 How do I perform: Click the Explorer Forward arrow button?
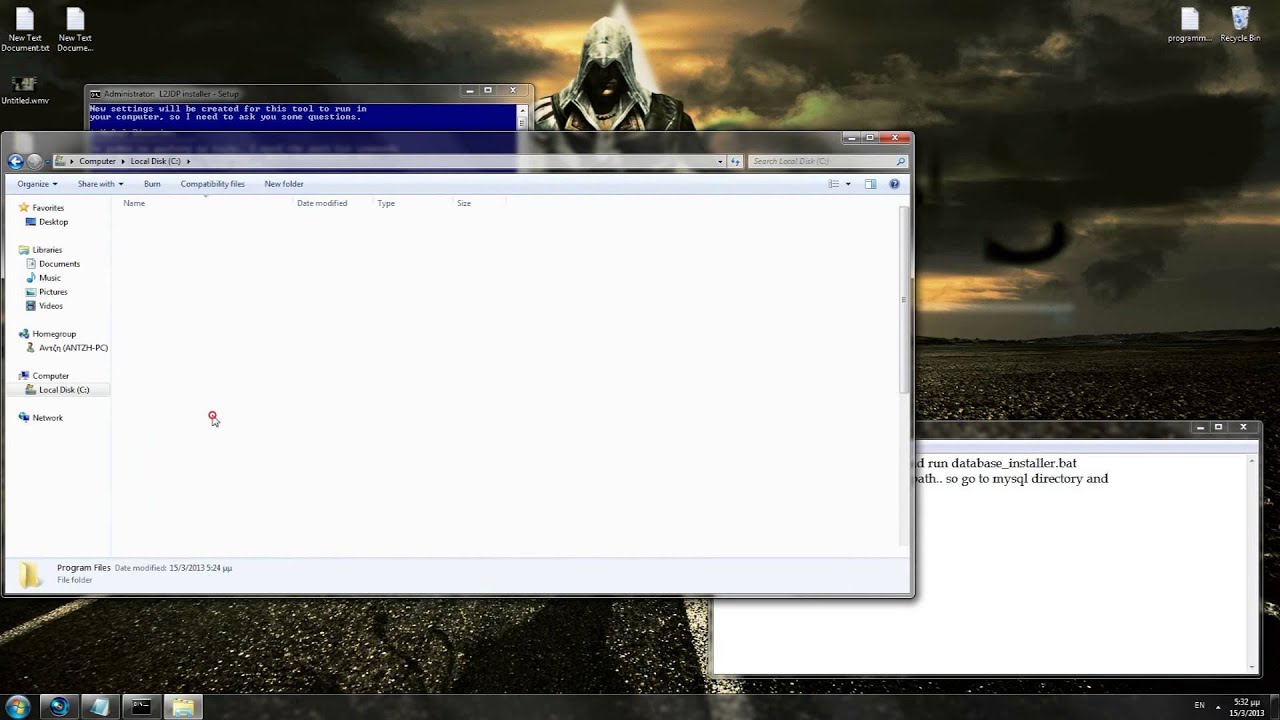click(x=35, y=161)
